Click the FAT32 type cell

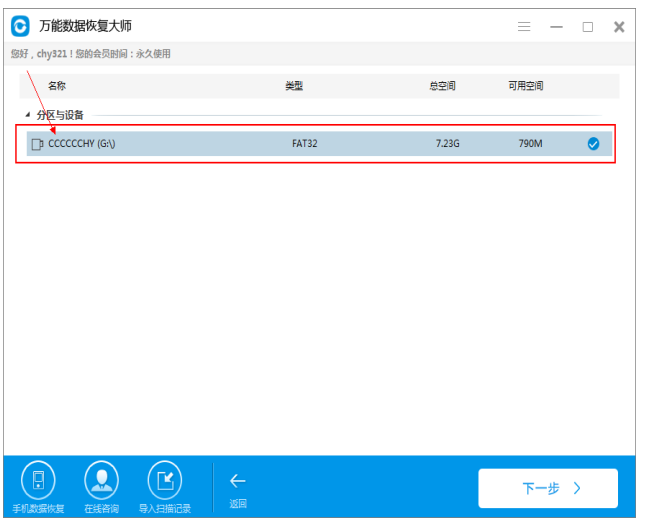305,144
